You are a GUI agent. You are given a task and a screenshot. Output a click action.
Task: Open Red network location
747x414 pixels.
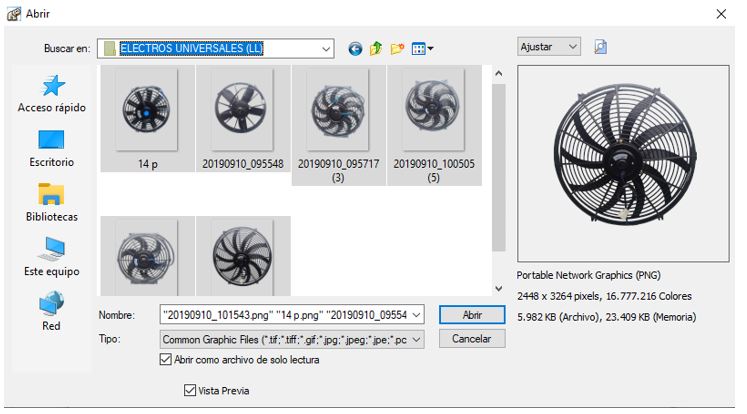[52, 311]
